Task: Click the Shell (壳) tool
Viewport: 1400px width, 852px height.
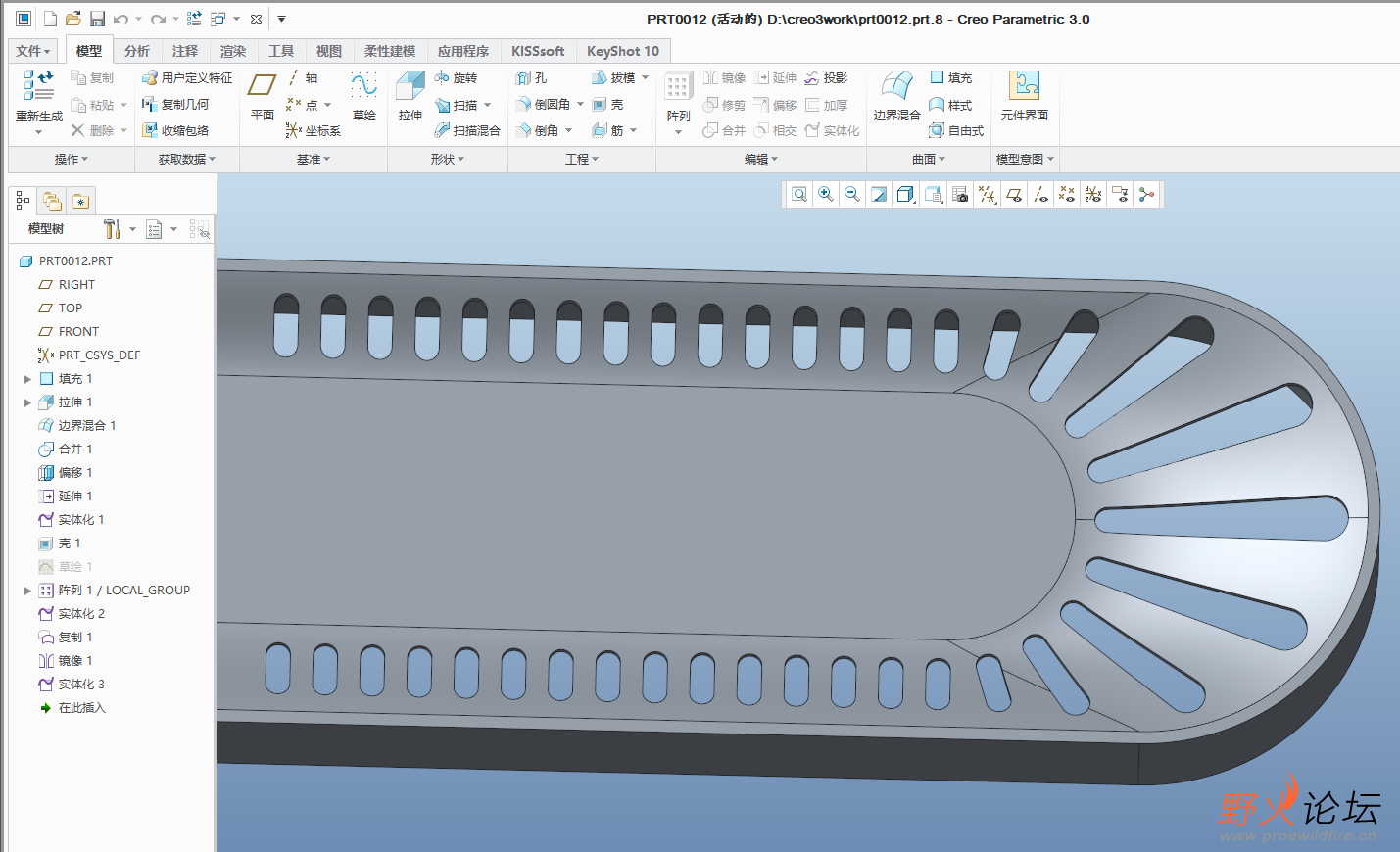Action: [607, 104]
